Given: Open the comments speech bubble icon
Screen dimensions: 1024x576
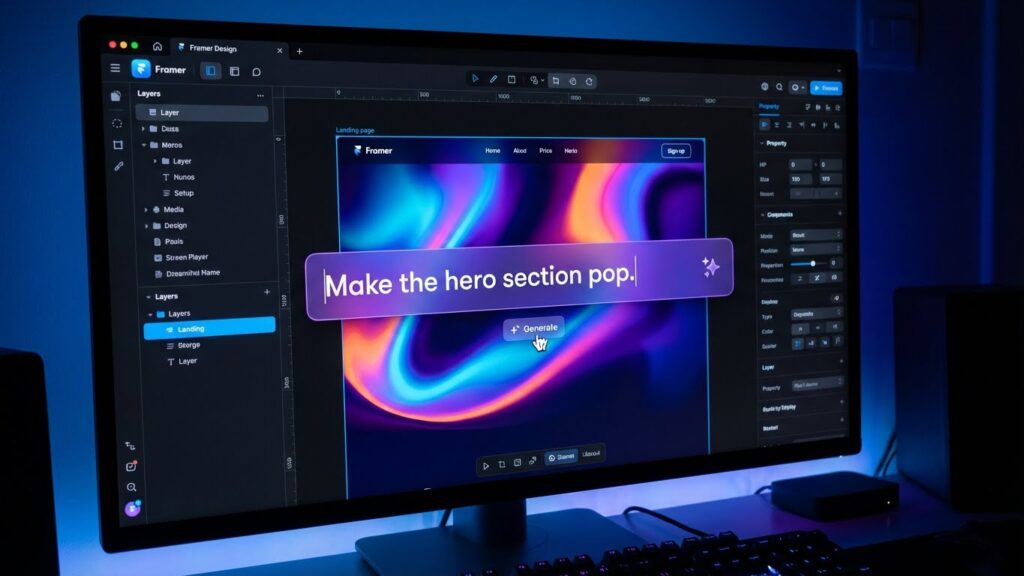Looking at the screenshot, I should coord(257,72).
